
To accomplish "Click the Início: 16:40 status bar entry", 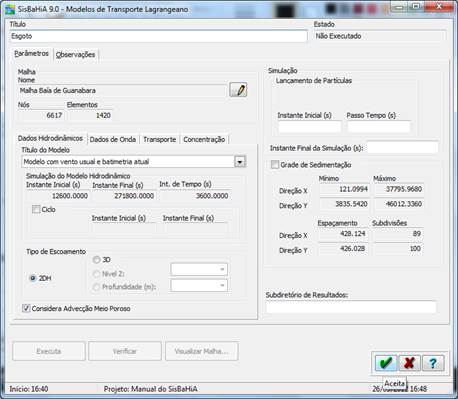I will 29,389.
